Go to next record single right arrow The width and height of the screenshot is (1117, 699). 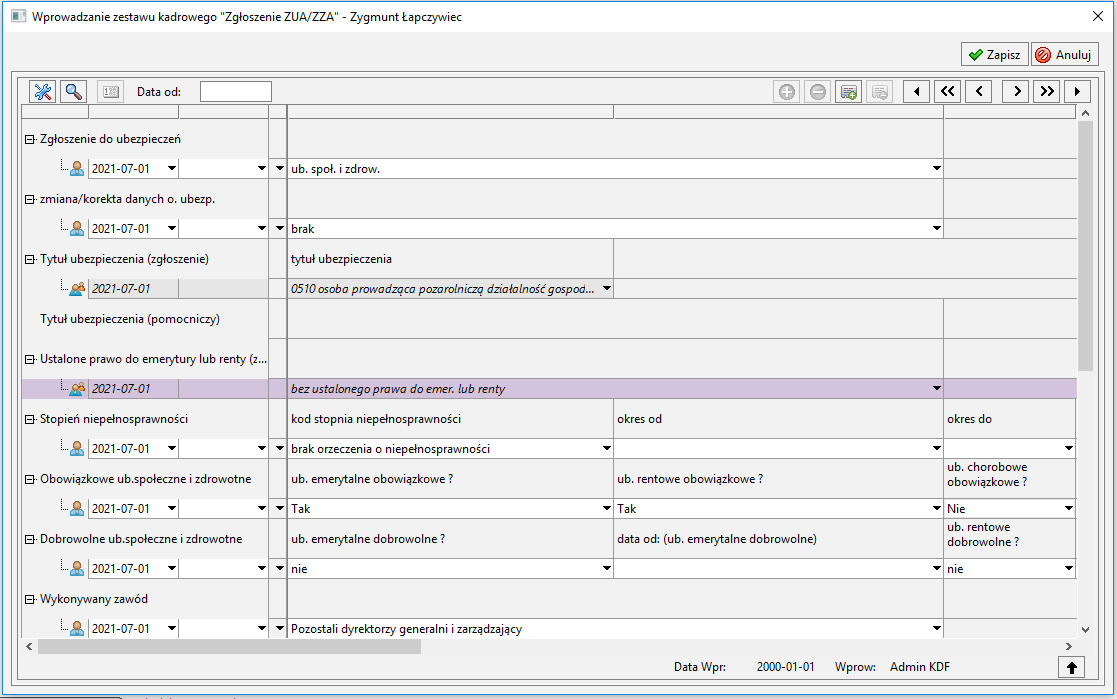(1016, 91)
